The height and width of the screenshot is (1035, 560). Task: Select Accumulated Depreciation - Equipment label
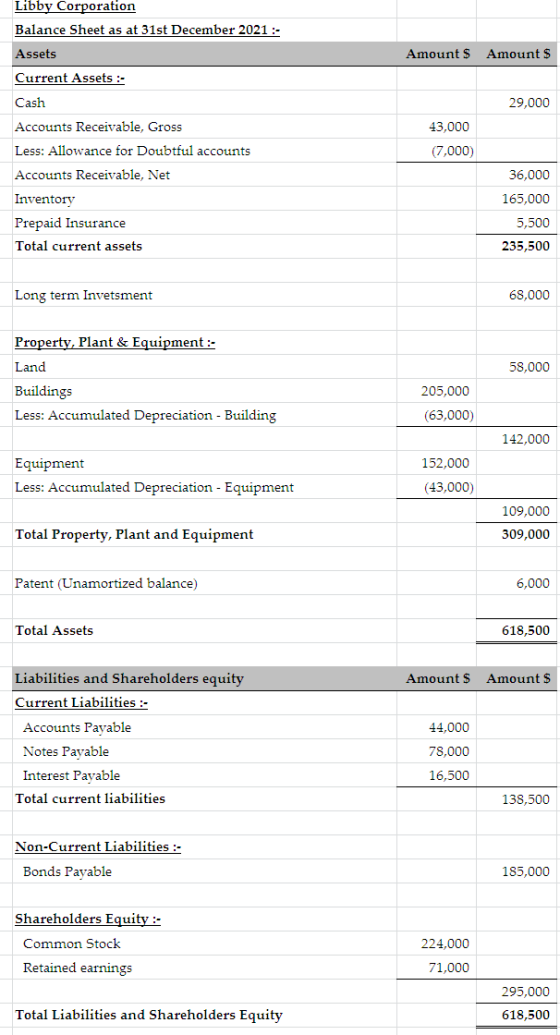click(x=155, y=488)
